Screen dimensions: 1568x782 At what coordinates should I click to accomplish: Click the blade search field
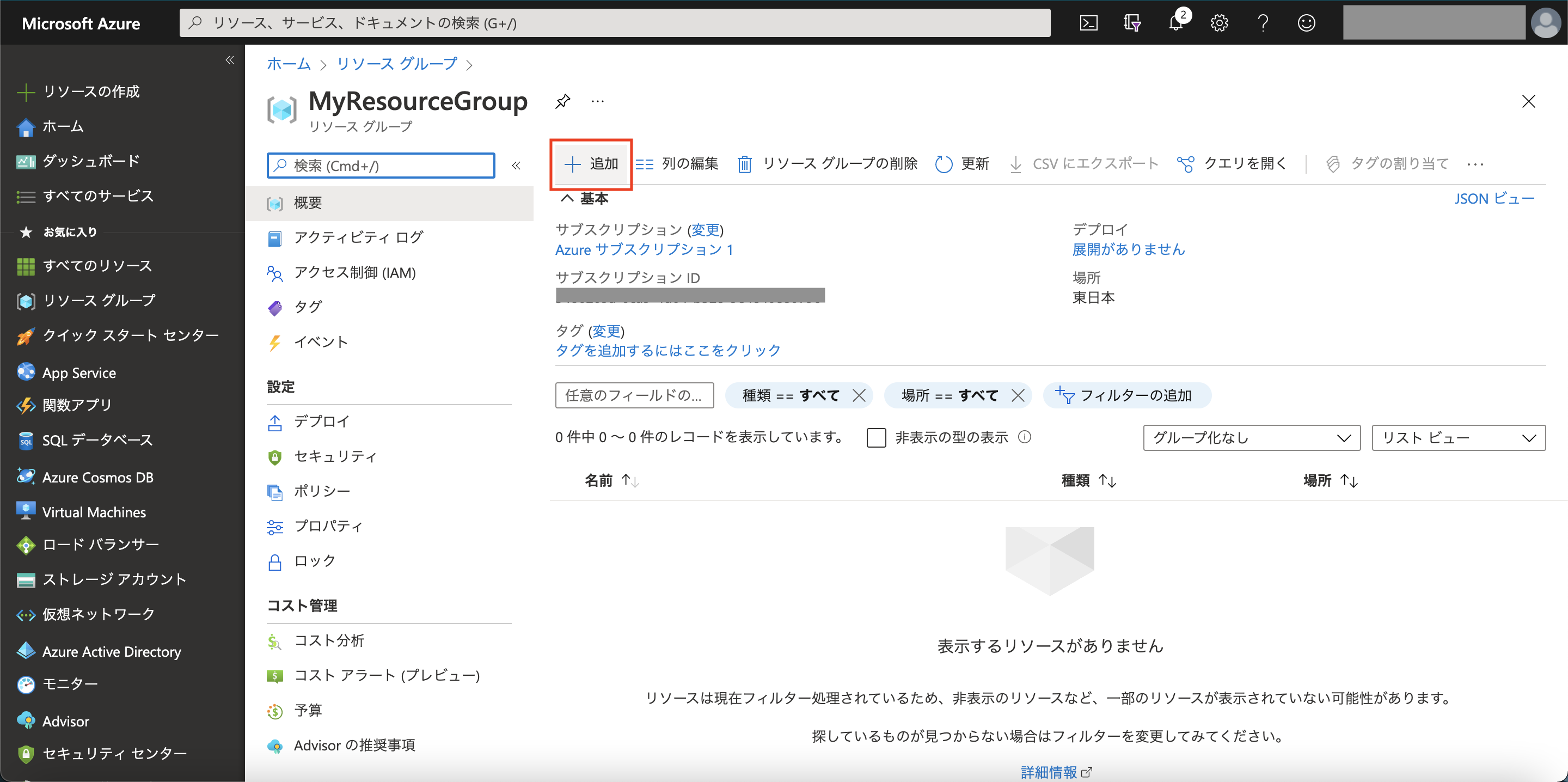coord(380,164)
